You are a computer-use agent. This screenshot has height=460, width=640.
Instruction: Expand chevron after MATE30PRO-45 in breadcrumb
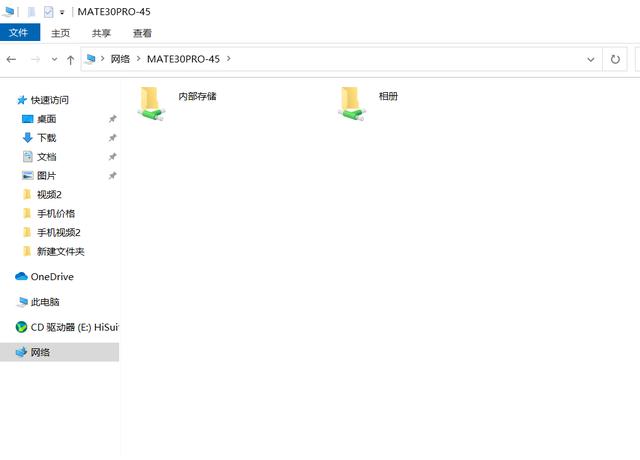[x=229, y=59]
